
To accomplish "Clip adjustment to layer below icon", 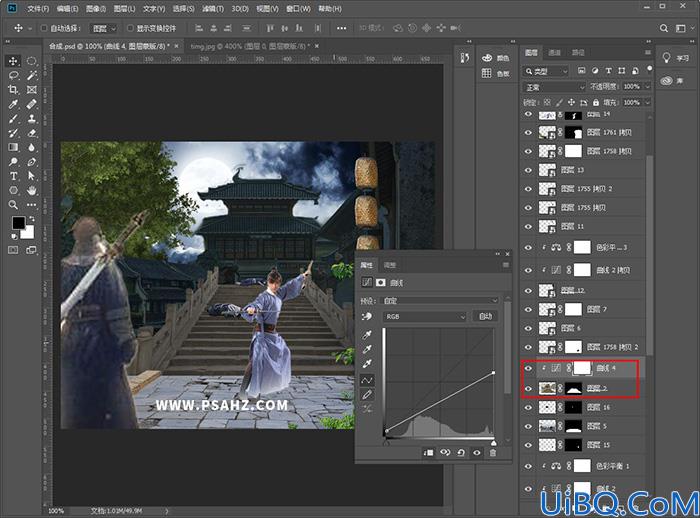I will [428, 453].
